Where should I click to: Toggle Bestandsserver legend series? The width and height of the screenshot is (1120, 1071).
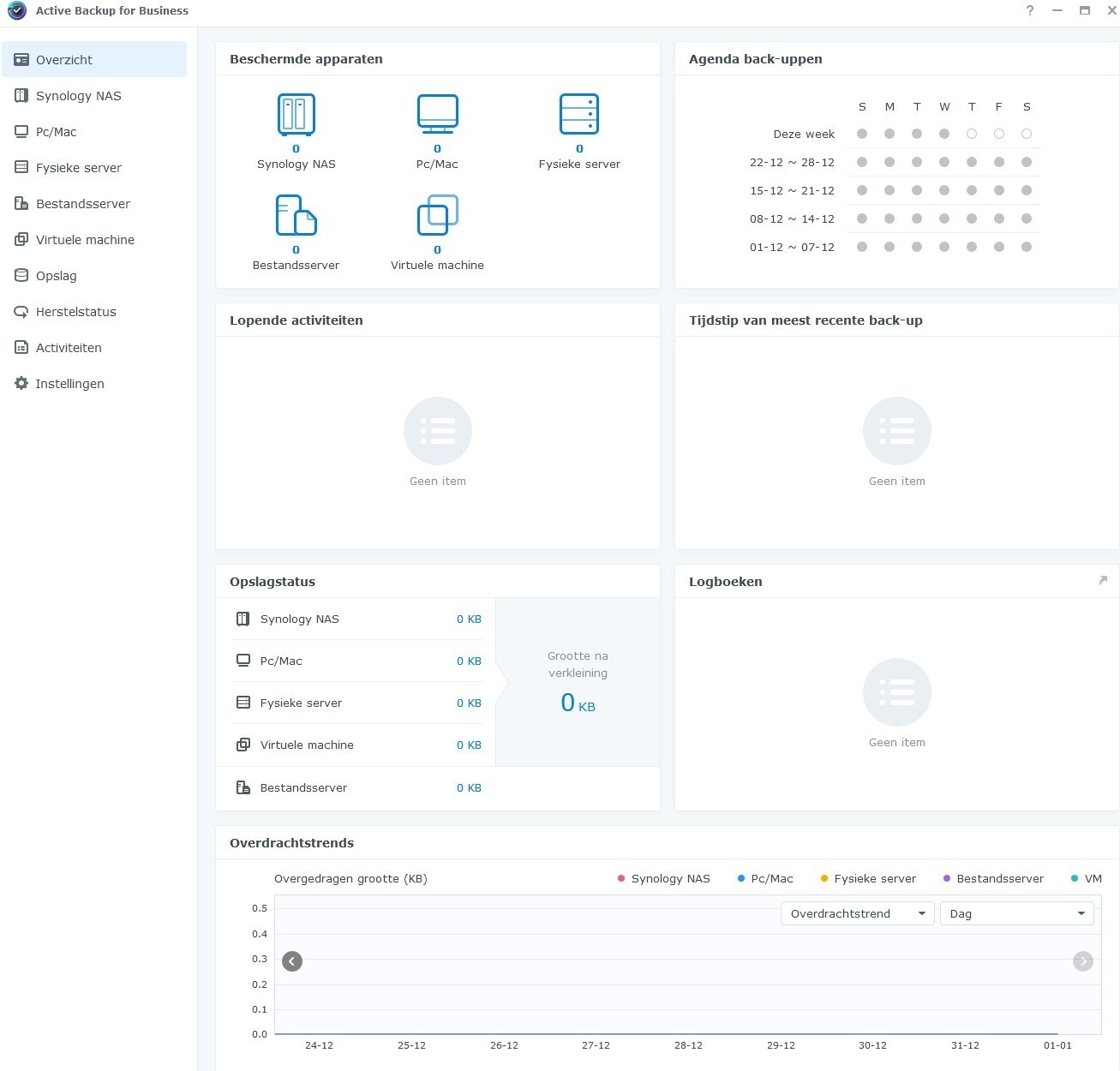tap(993, 879)
